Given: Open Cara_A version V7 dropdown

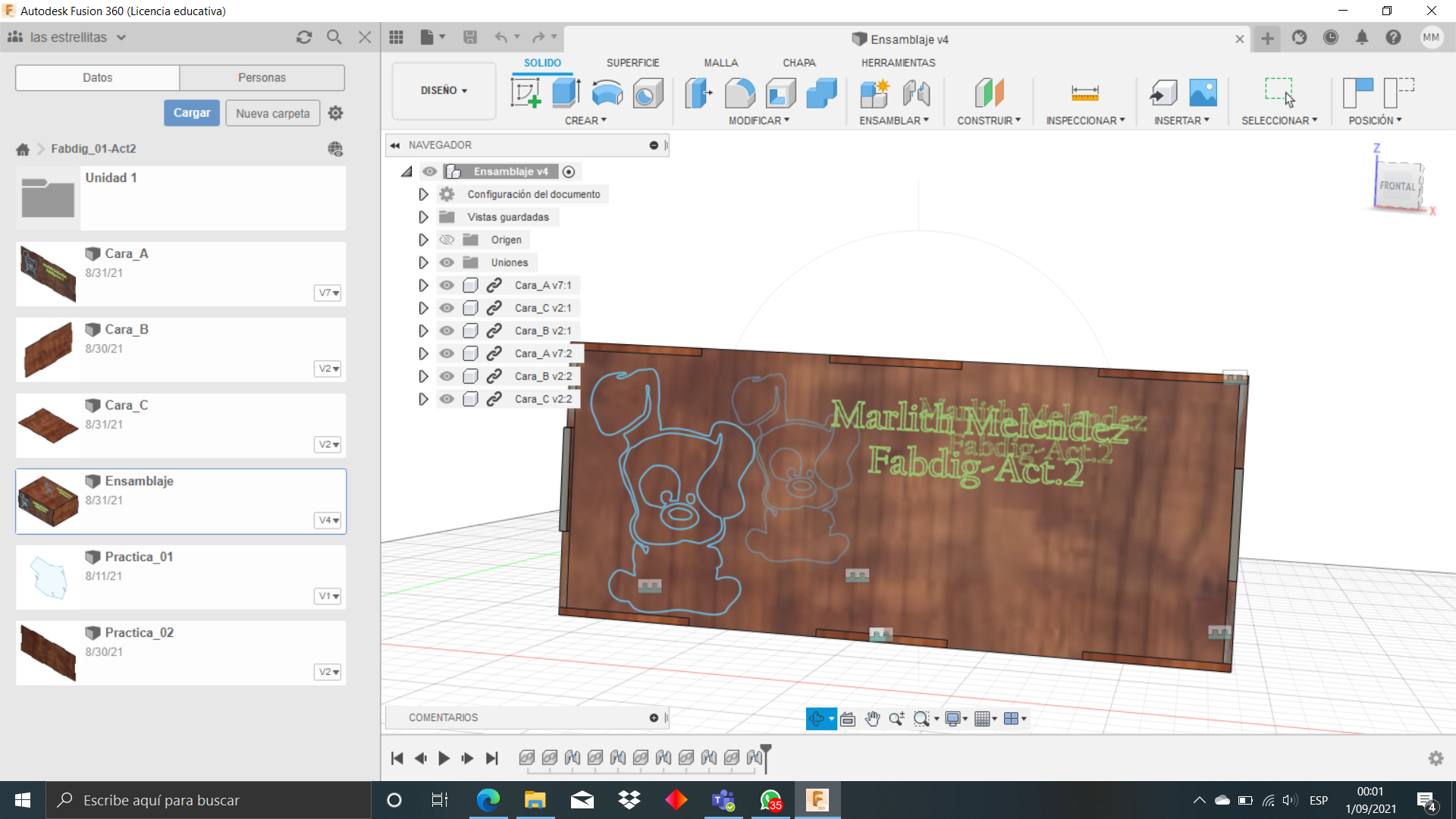Looking at the screenshot, I should pyautogui.click(x=328, y=293).
